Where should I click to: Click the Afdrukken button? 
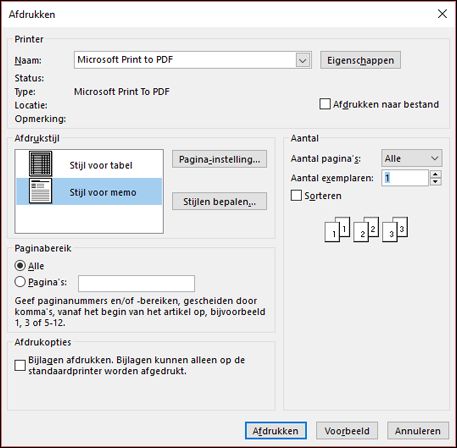pos(276,431)
